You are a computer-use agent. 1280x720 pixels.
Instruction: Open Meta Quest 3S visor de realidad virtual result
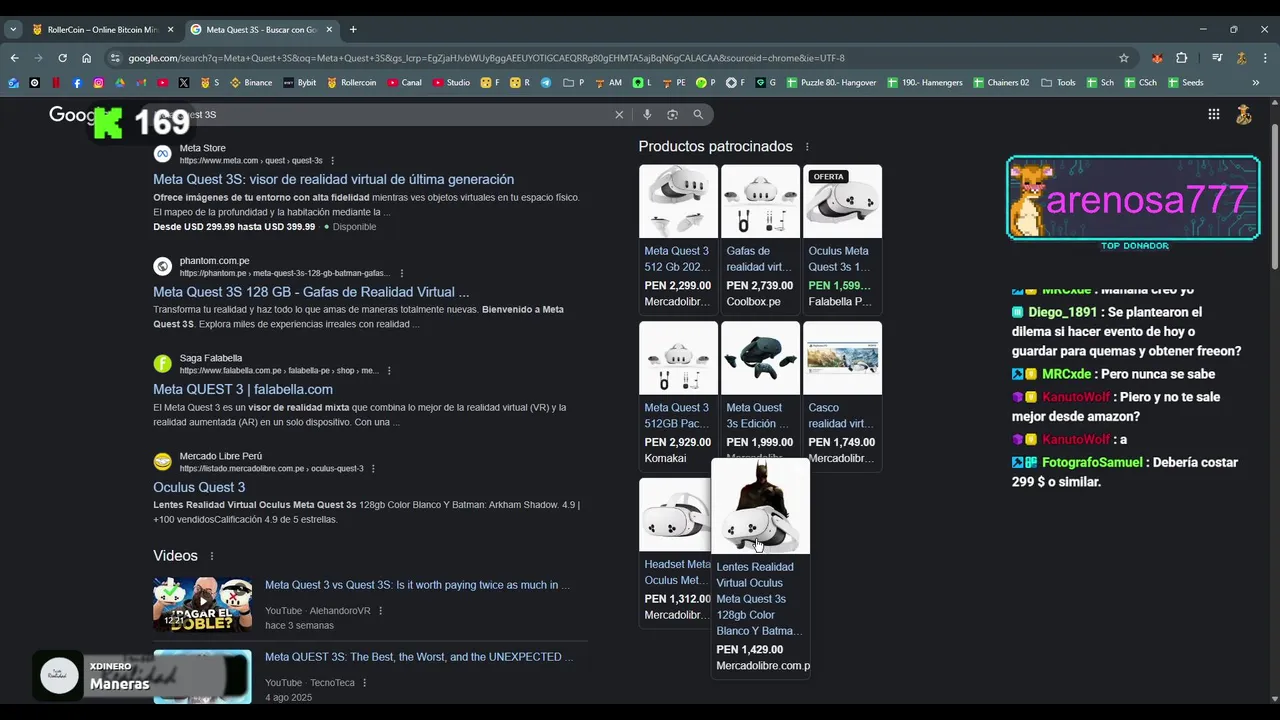coord(333,180)
